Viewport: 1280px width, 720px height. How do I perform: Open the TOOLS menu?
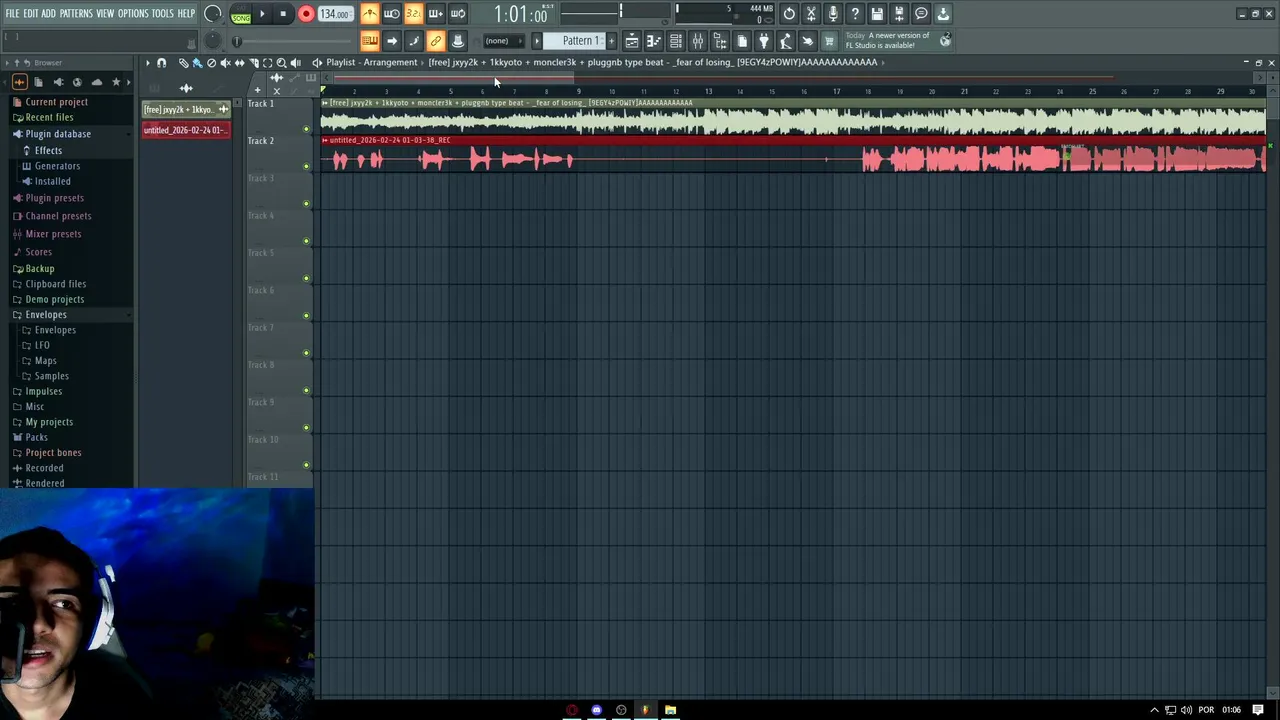point(163,14)
